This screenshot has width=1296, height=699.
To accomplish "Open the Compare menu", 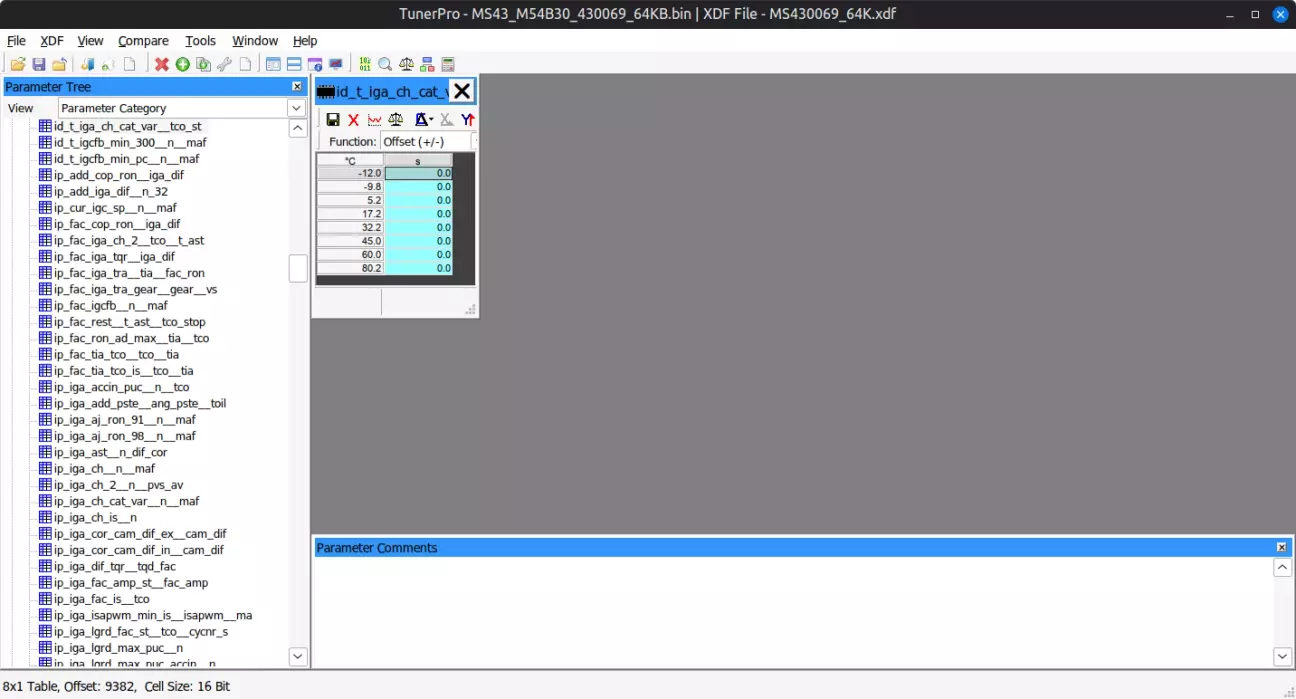I will click(x=143, y=41).
